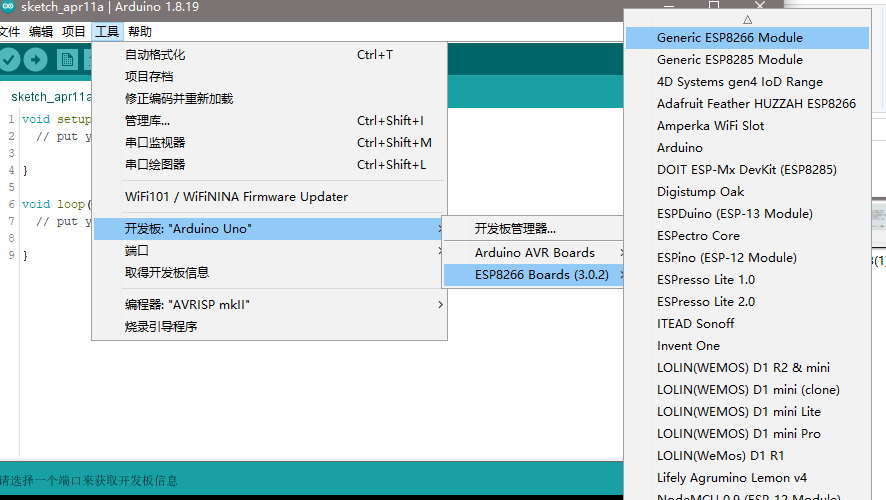This screenshot has height=500, width=886.
Task: Choose LOLIN(WEMOS) D1 mini (clone)
Action: [x=747, y=390]
